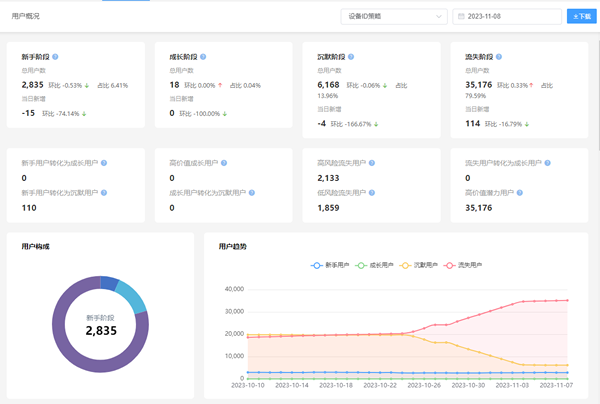Click the dropdown chevron of 设备ID策略
The height and width of the screenshot is (404, 600).
[x=439, y=16]
